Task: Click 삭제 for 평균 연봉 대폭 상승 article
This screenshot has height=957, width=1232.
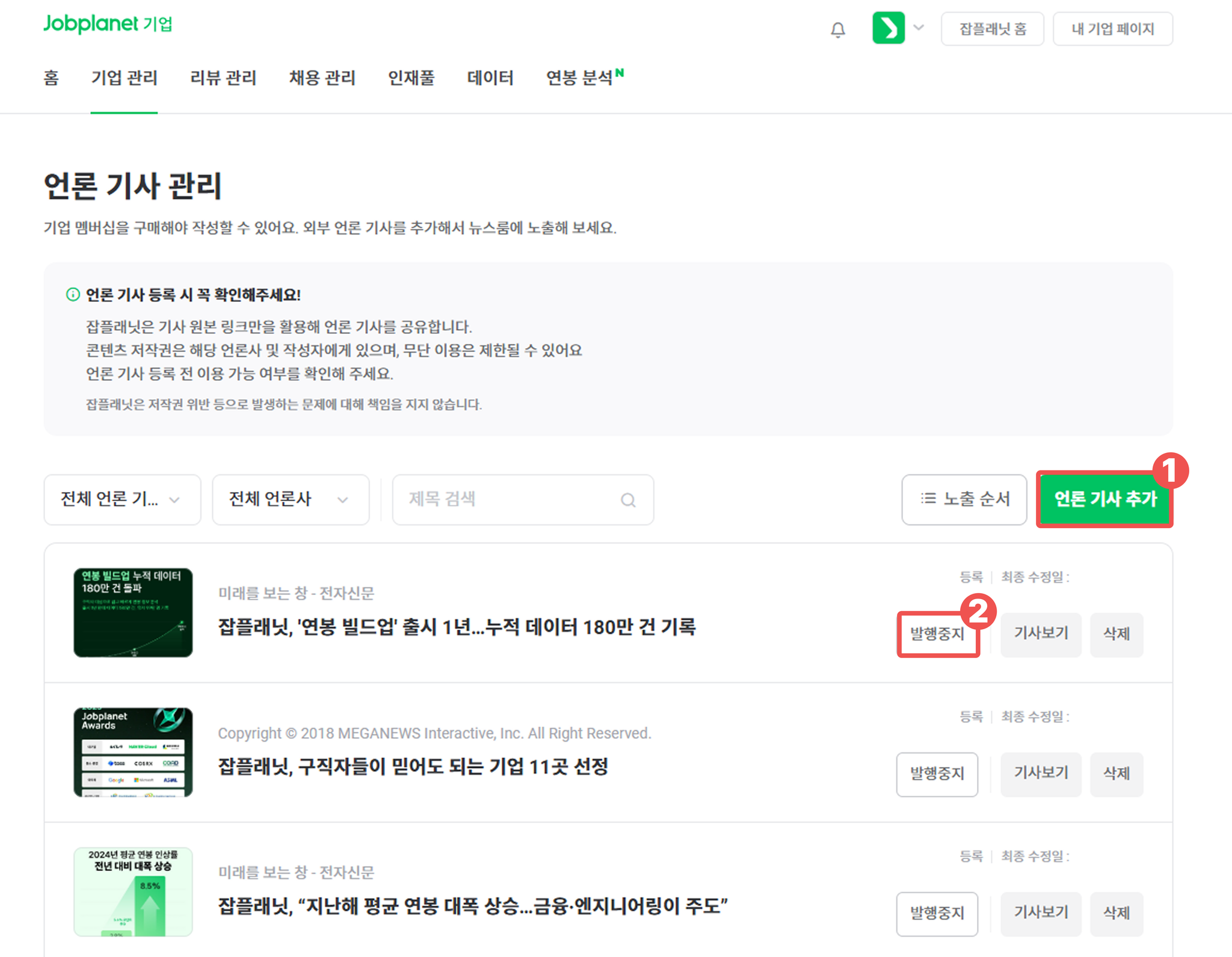Action: click(x=1116, y=914)
